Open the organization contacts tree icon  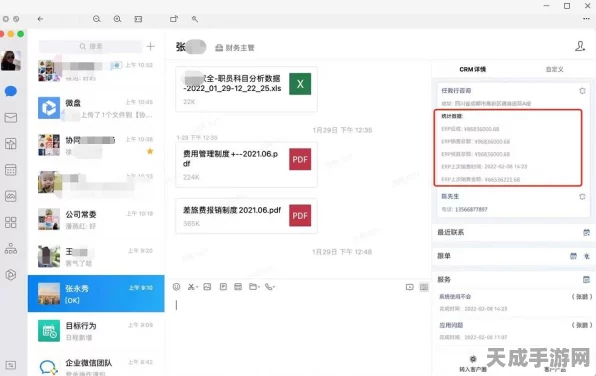pyautogui.click(x=11, y=248)
